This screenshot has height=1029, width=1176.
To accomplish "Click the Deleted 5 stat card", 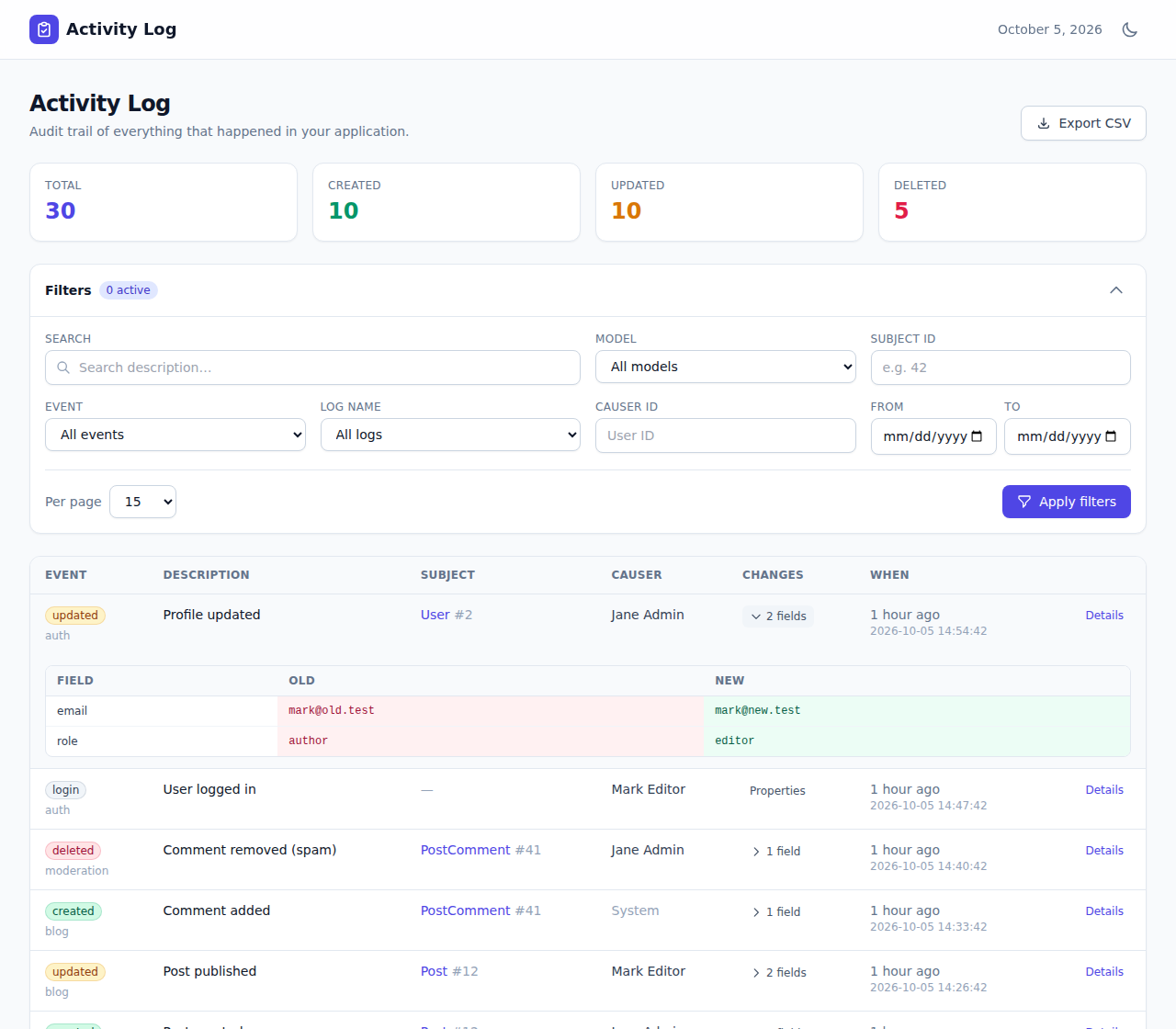I will tap(1012, 202).
